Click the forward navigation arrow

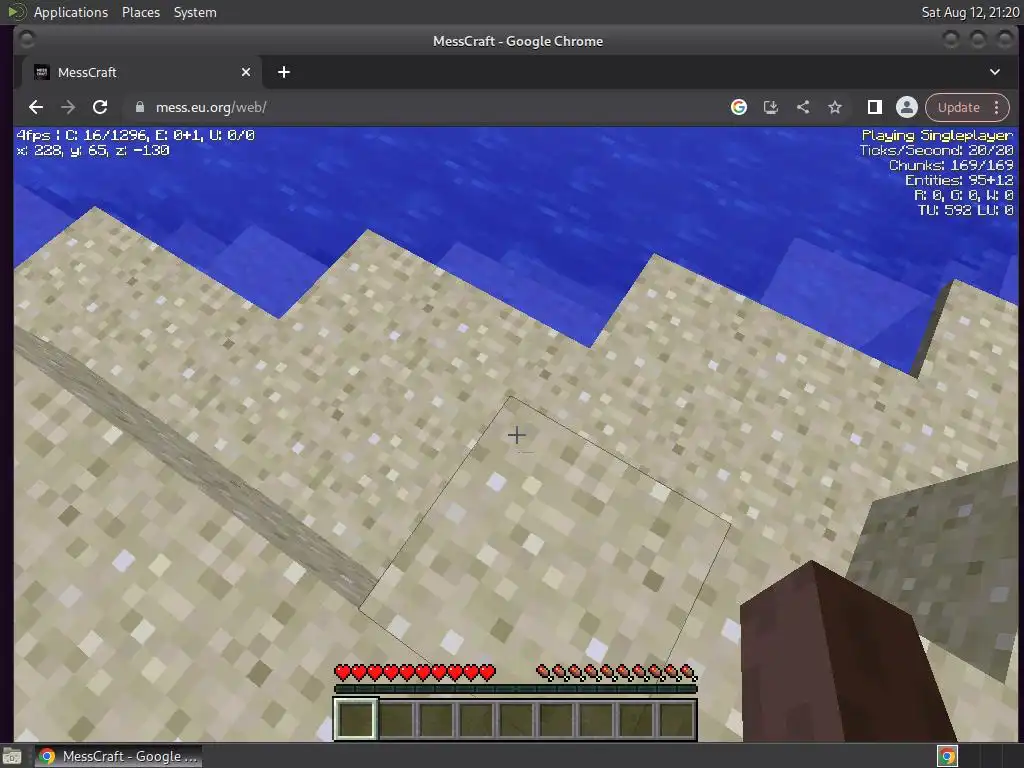pyautogui.click(x=68, y=107)
